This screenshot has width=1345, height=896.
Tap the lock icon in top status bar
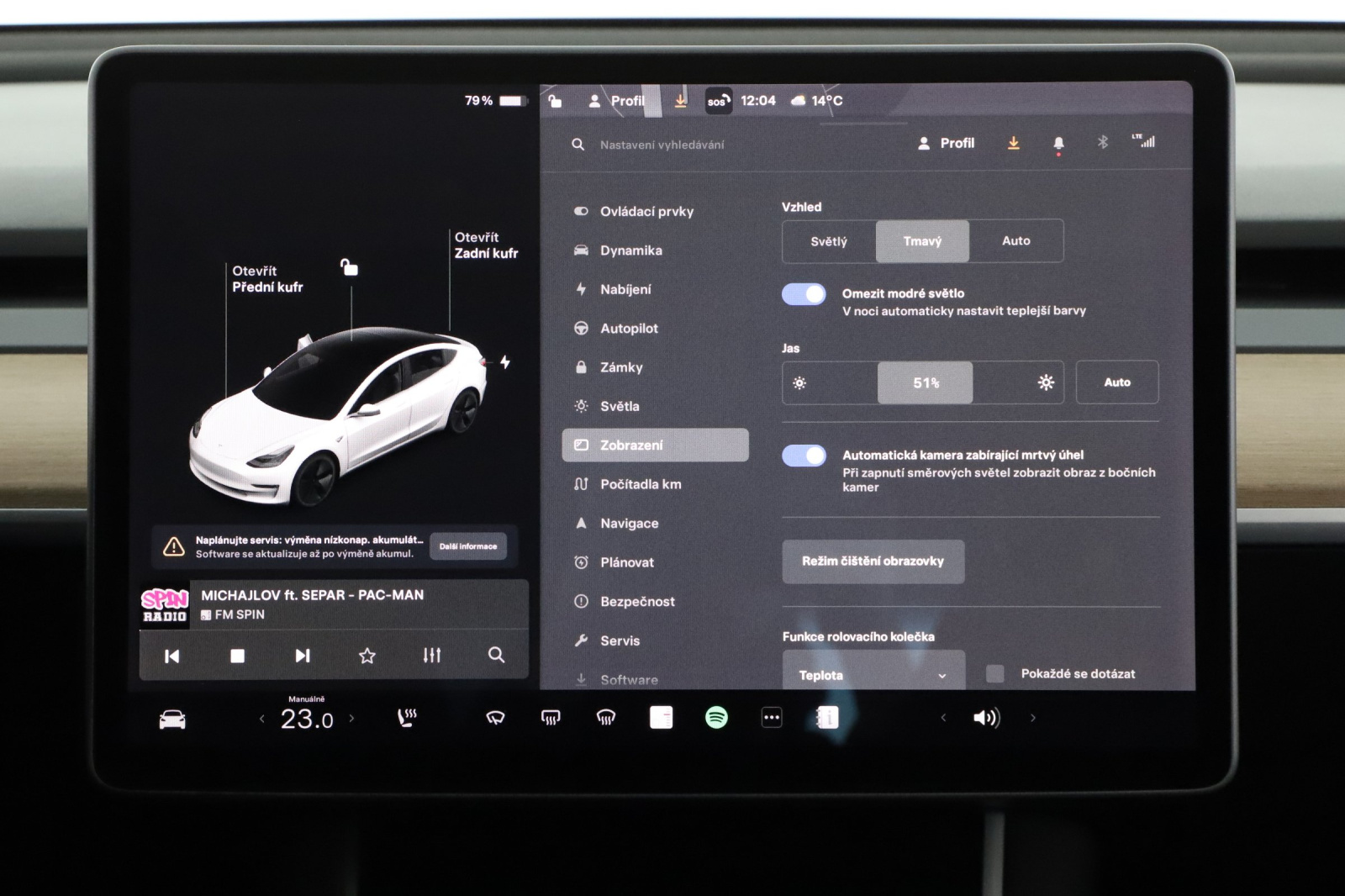pos(555,101)
